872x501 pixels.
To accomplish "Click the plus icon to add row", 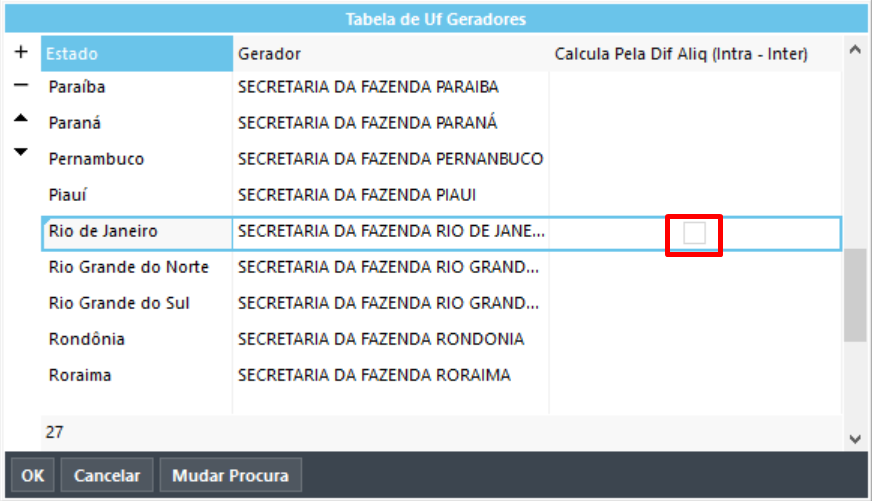I will [x=21, y=51].
